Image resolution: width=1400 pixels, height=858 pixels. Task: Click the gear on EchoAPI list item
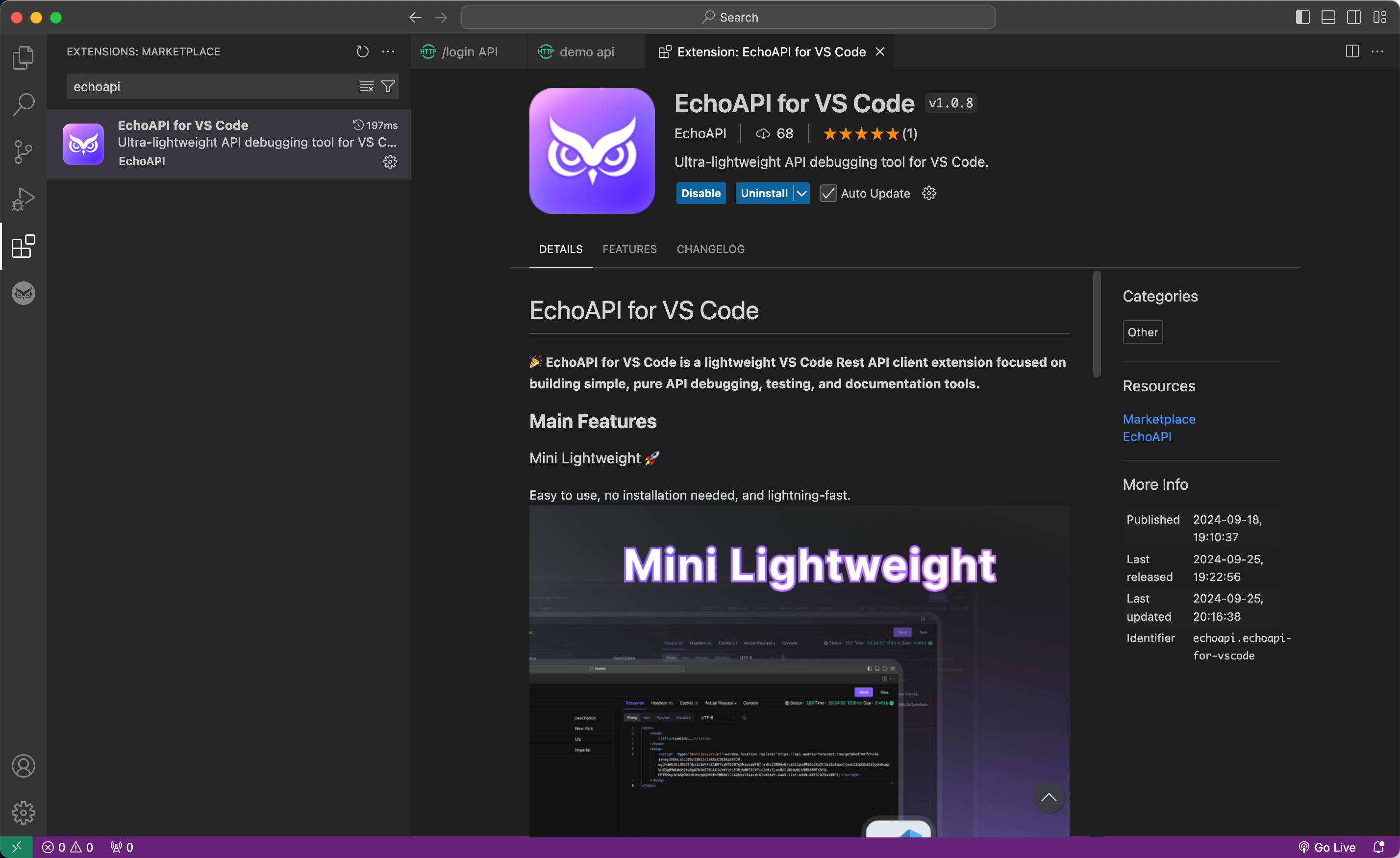tap(390, 162)
